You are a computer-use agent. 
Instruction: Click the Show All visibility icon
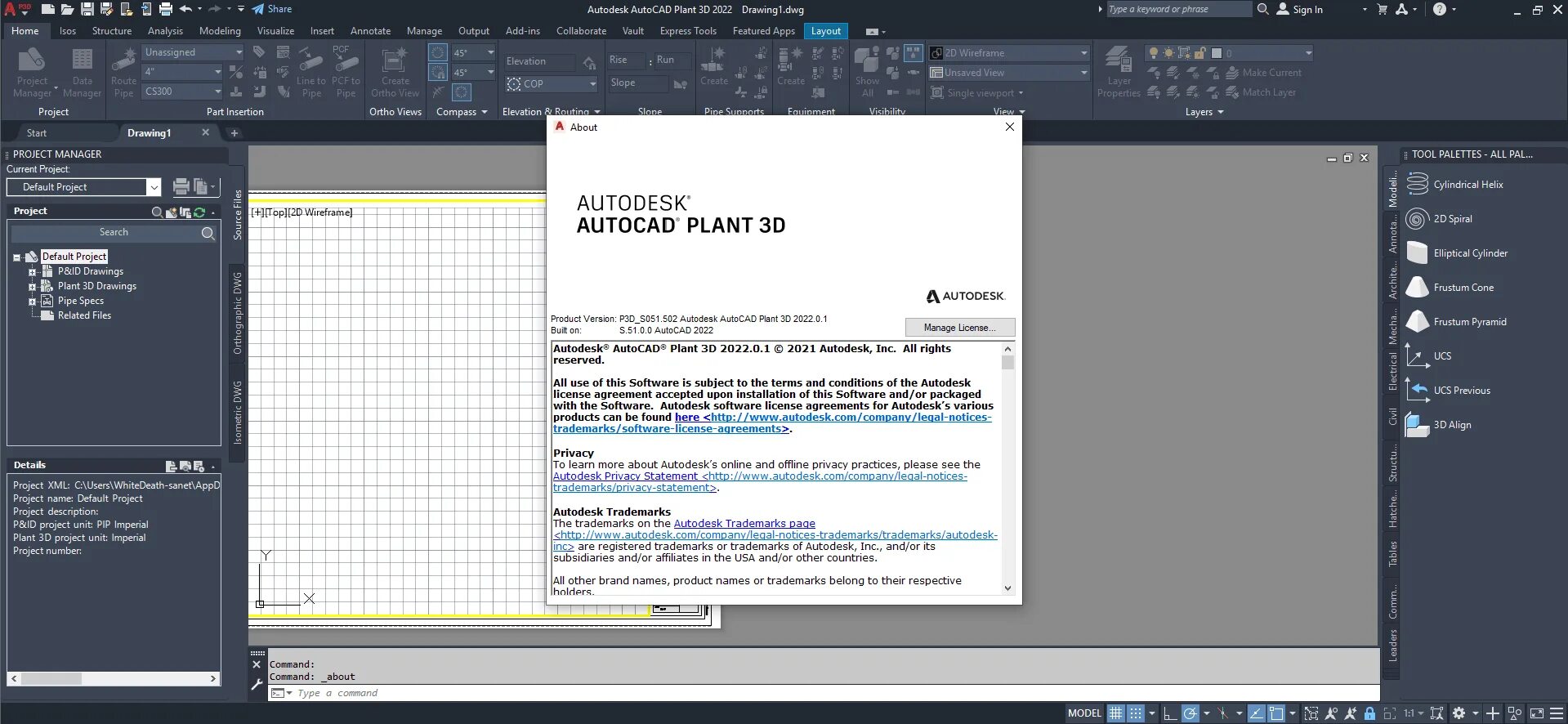click(867, 72)
